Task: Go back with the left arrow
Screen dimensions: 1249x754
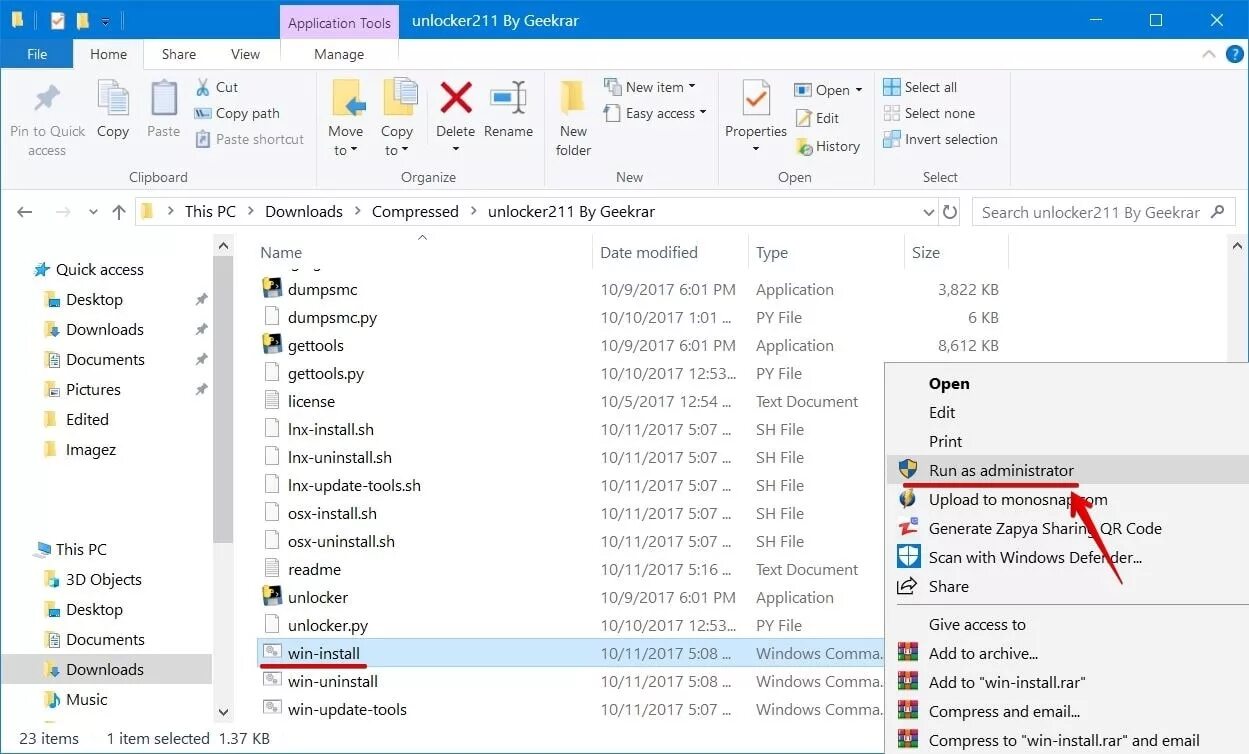Action: [25, 212]
